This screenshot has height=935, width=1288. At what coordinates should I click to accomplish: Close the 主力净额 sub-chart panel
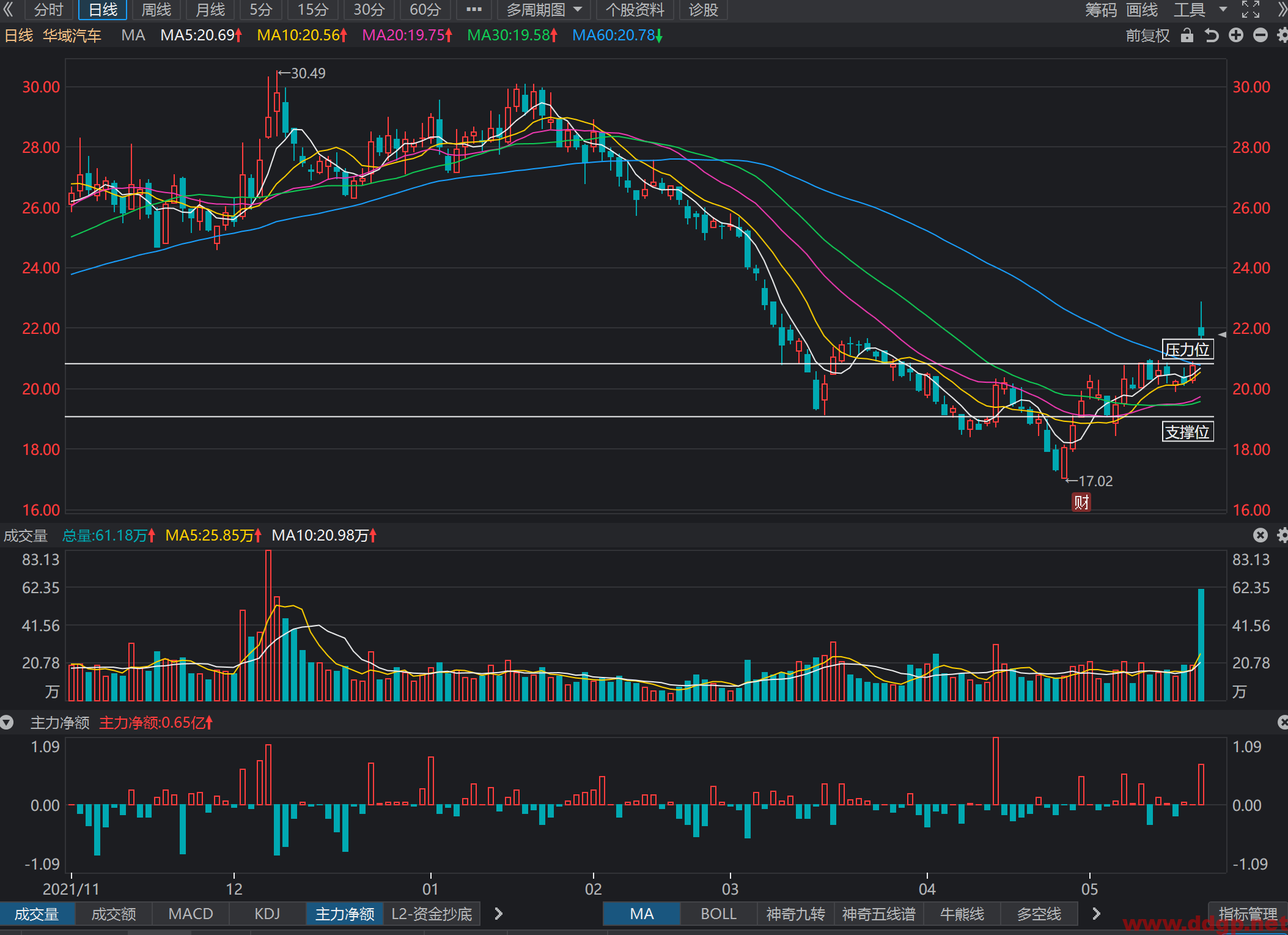1282,722
